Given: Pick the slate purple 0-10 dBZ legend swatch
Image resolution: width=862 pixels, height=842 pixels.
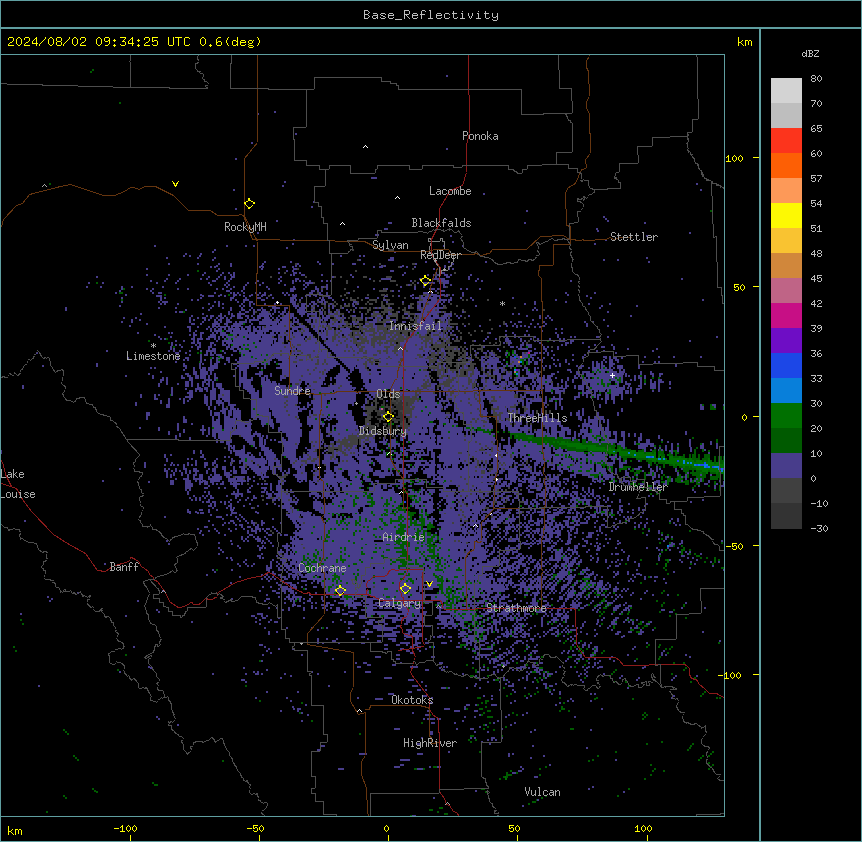Looking at the screenshot, I should point(786,466).
